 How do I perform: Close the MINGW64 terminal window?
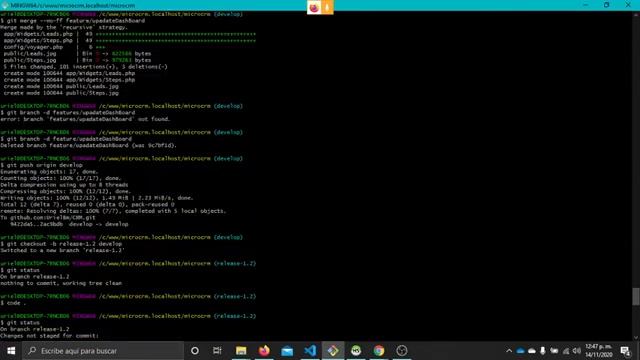coord(628,5)
